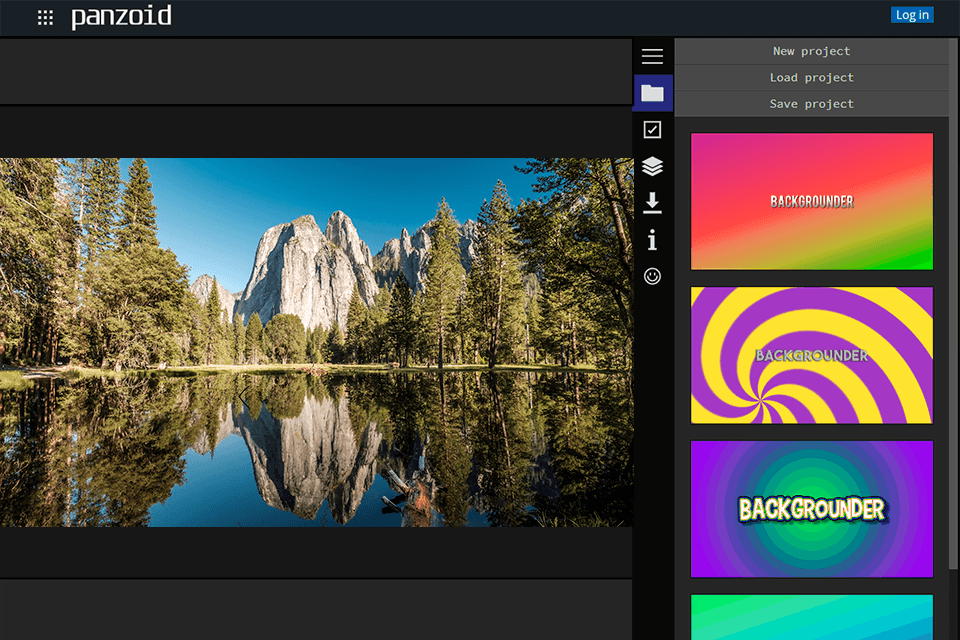Click the Yosemite mountain lake preview image
The height and width of the screenshot is (640, 960).
pos(316,342)
